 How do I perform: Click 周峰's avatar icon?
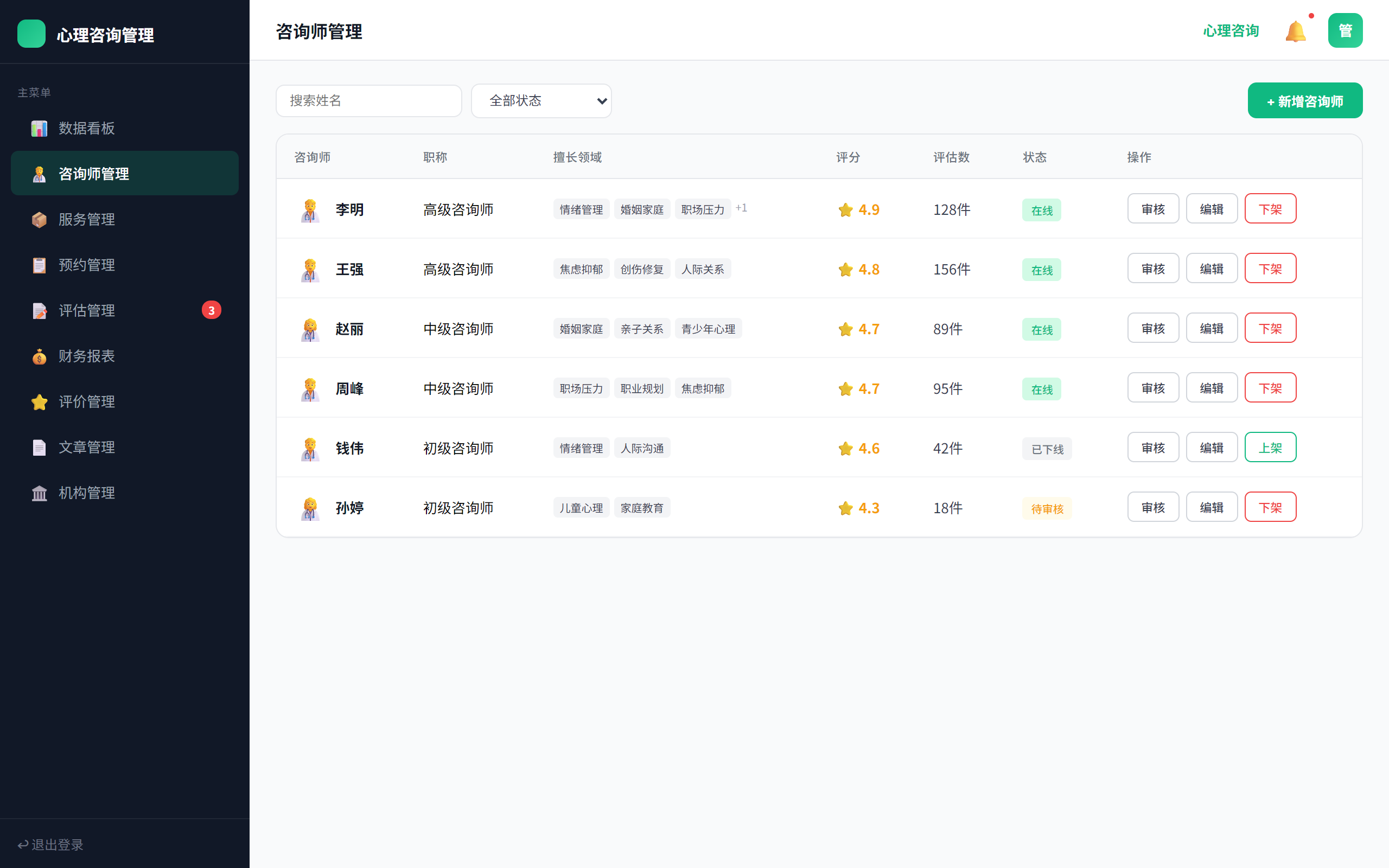(310, 389)
